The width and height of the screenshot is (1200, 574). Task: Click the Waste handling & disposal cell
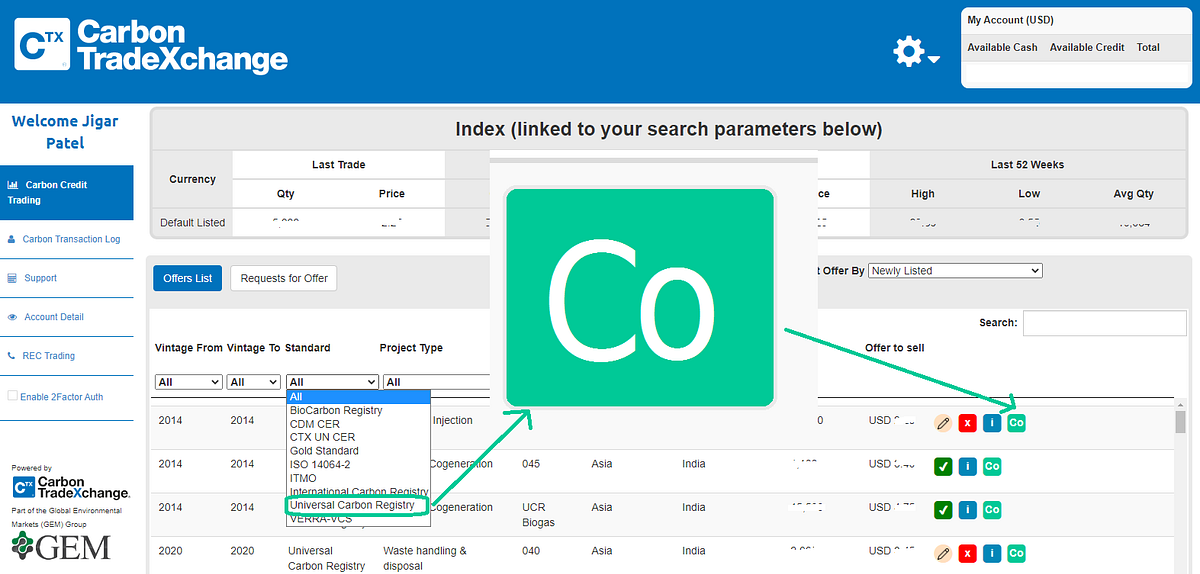425,558
